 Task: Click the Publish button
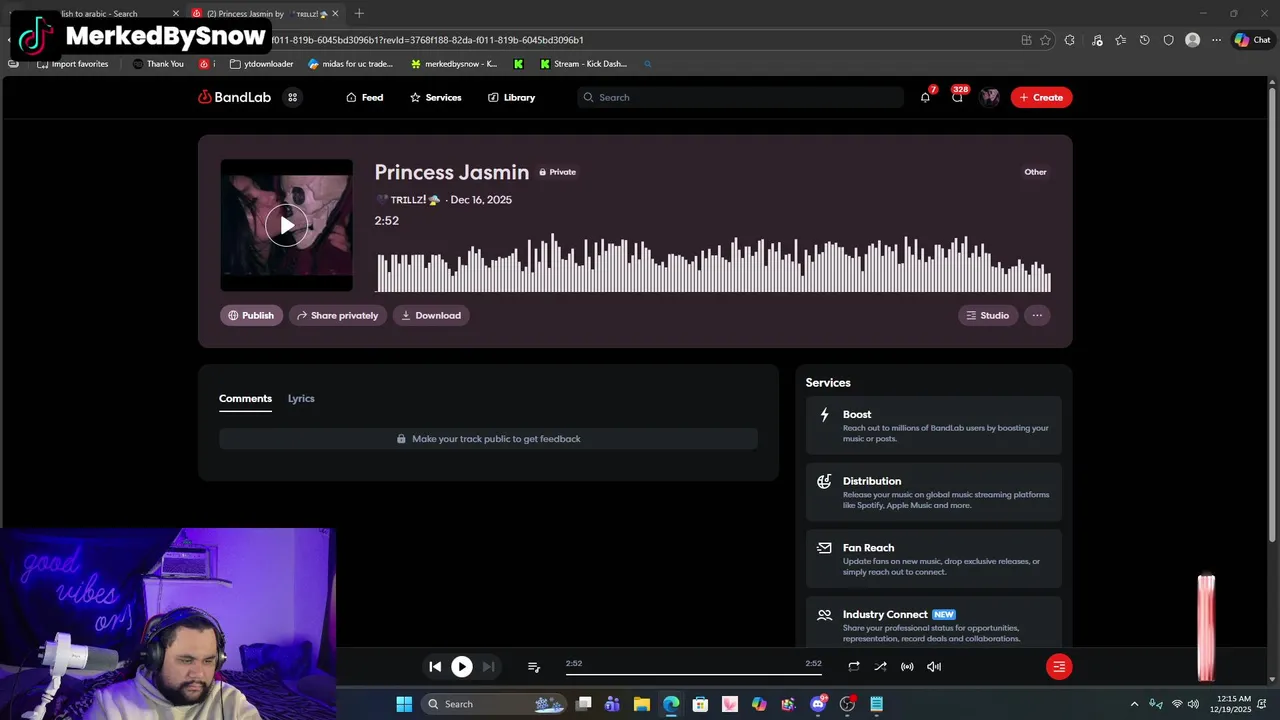tap(251, 315)
